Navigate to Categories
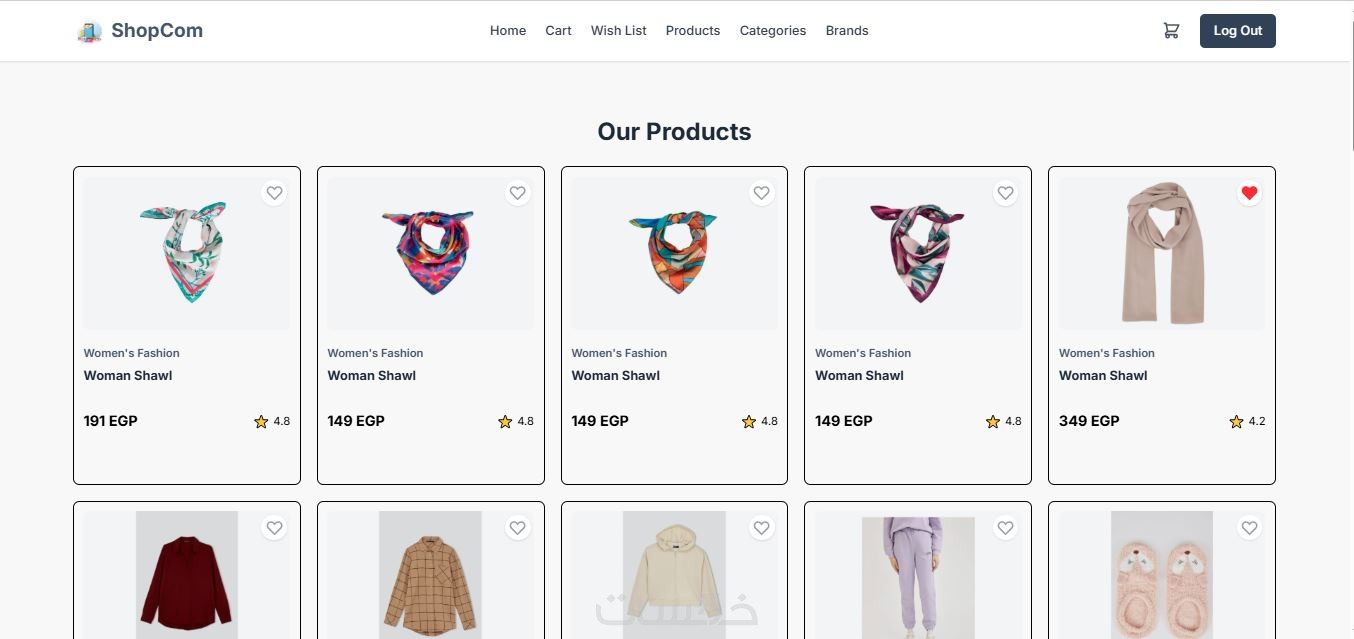The width and height of the screenshot is (1354, 639). [x=772, y=31]
